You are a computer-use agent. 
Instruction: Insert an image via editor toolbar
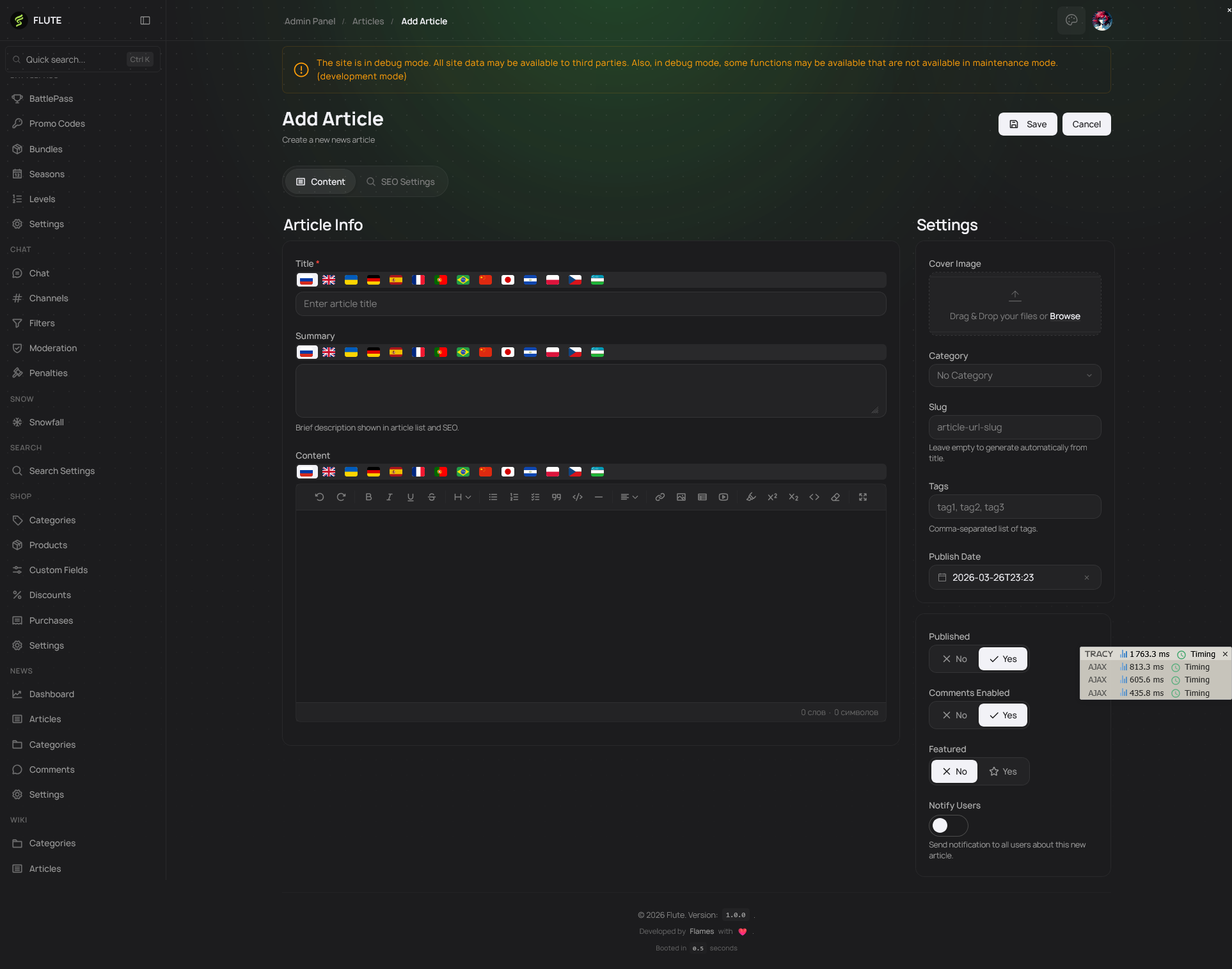click(681, 497)
